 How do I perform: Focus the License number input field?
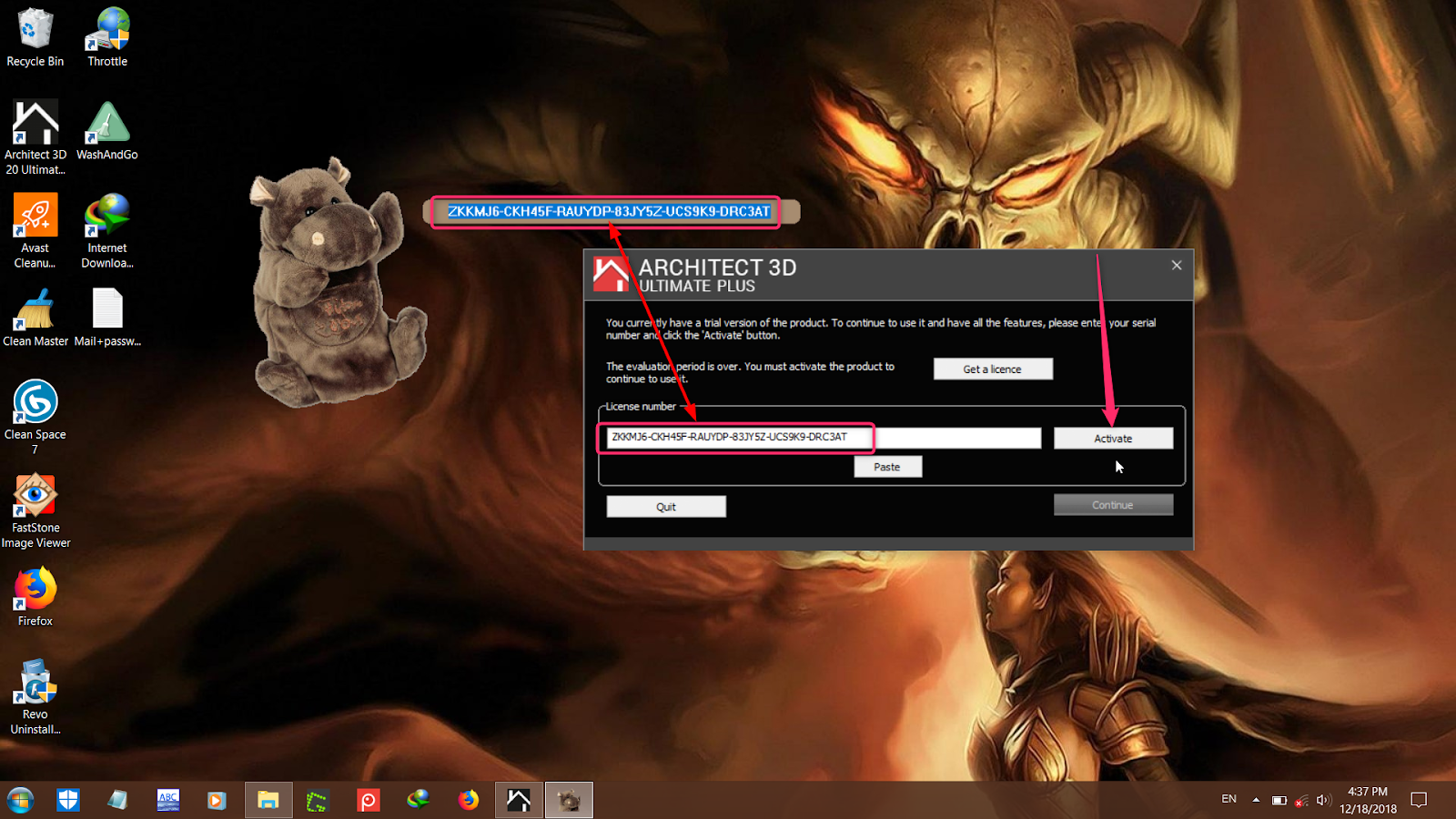pyautogui.click(x=824, y=438)
